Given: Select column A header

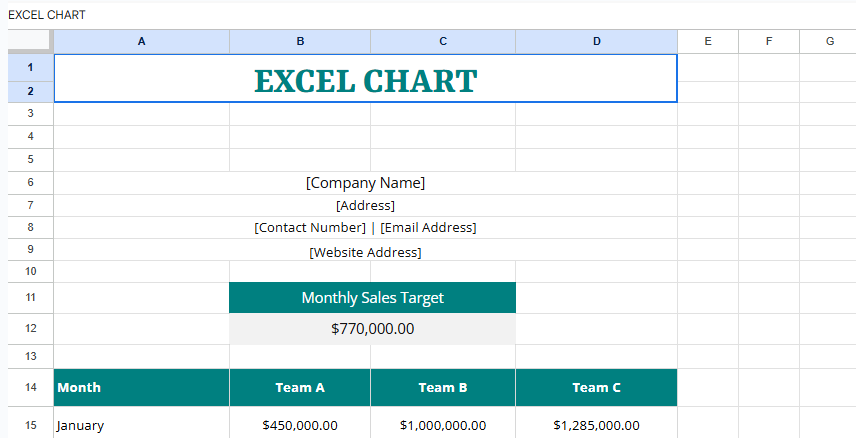Looking at the screenshot, I should click(141, 41).
